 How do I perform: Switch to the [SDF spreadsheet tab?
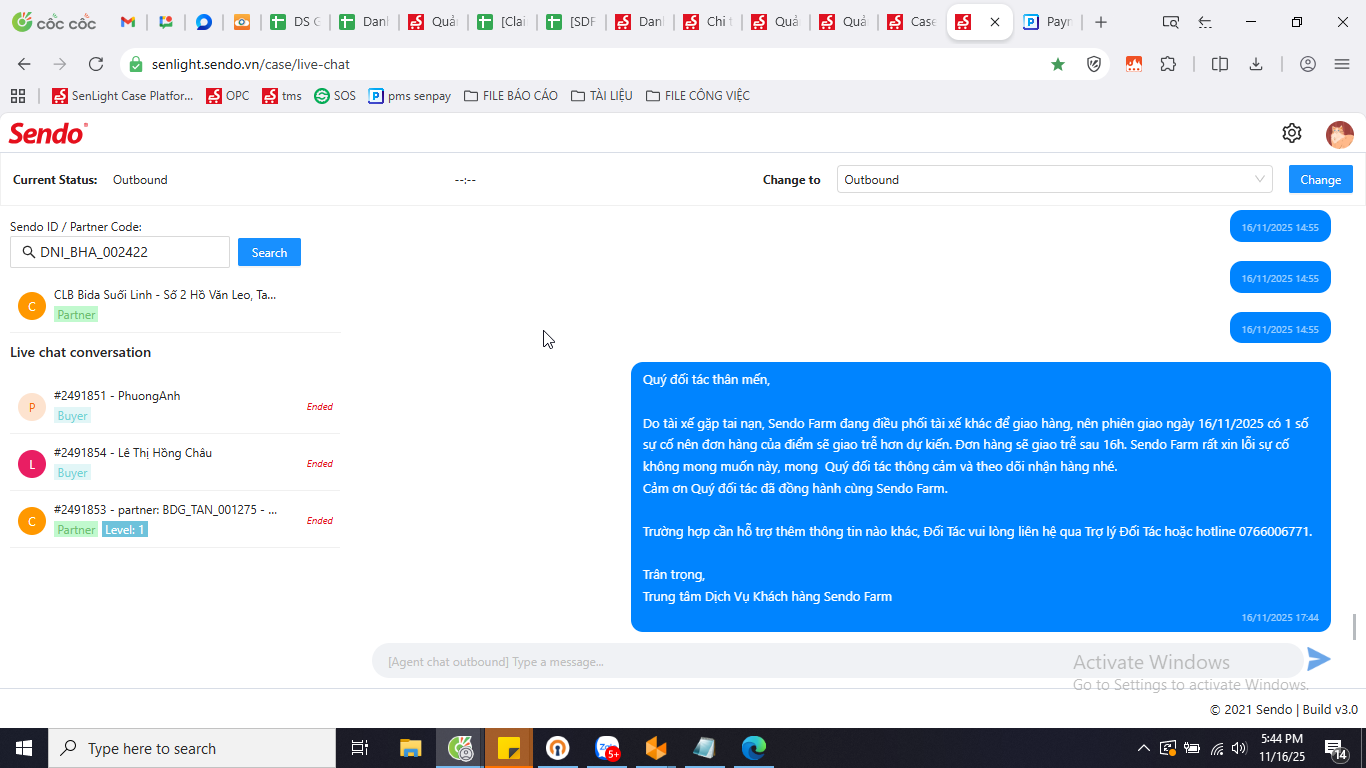(571, 22)
